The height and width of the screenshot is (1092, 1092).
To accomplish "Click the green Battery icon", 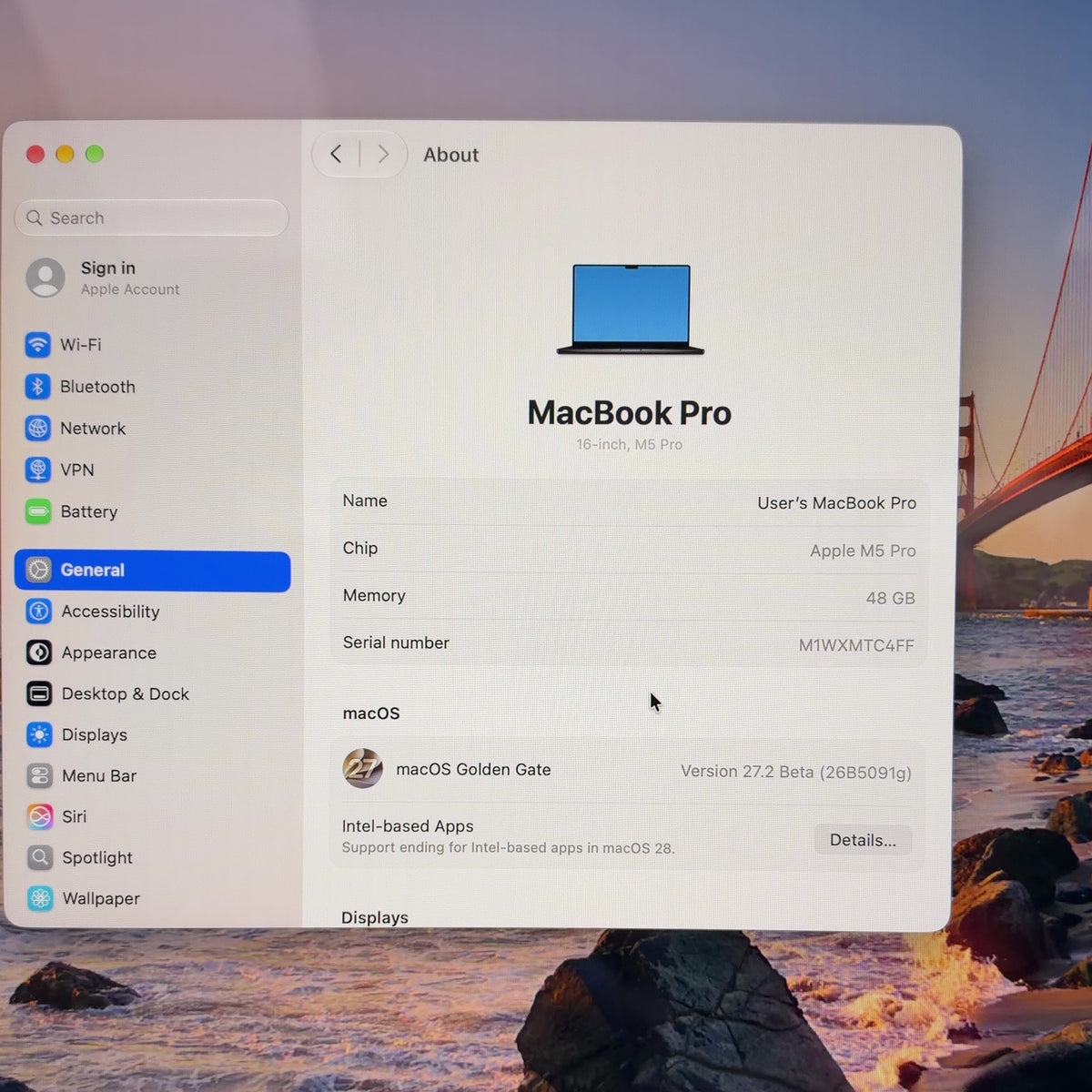I will [x=38, y=511].
